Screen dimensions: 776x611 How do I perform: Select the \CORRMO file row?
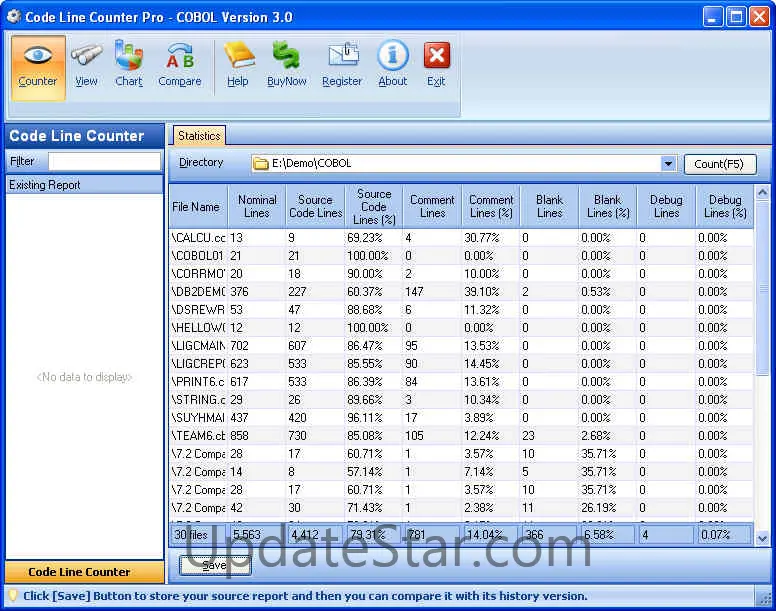coord(461,274)
